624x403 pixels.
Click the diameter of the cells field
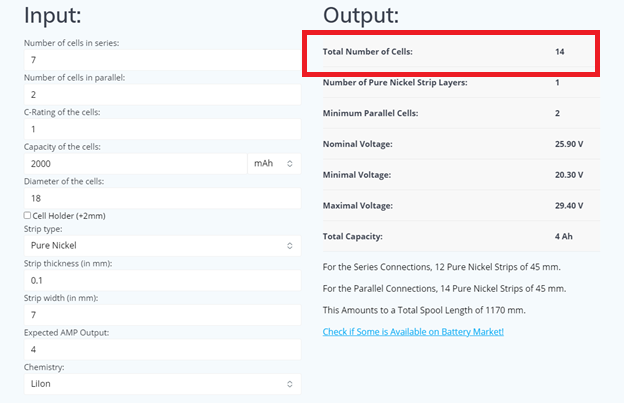[162, 198]
